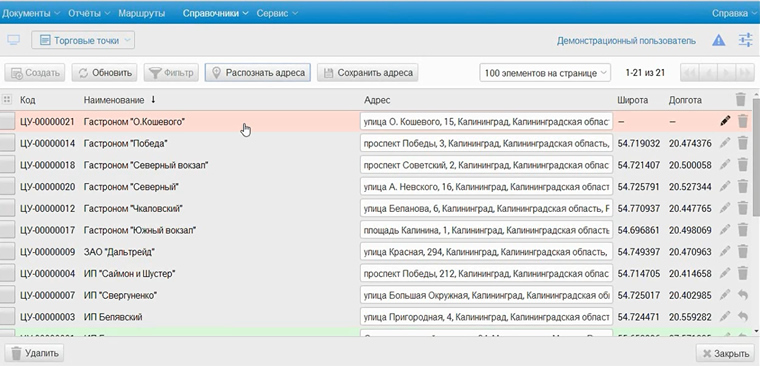Click the grid select-all icon in header
The height and width of the screenshot is (366, 760).
pyautogui.click(x=7, y=100)
